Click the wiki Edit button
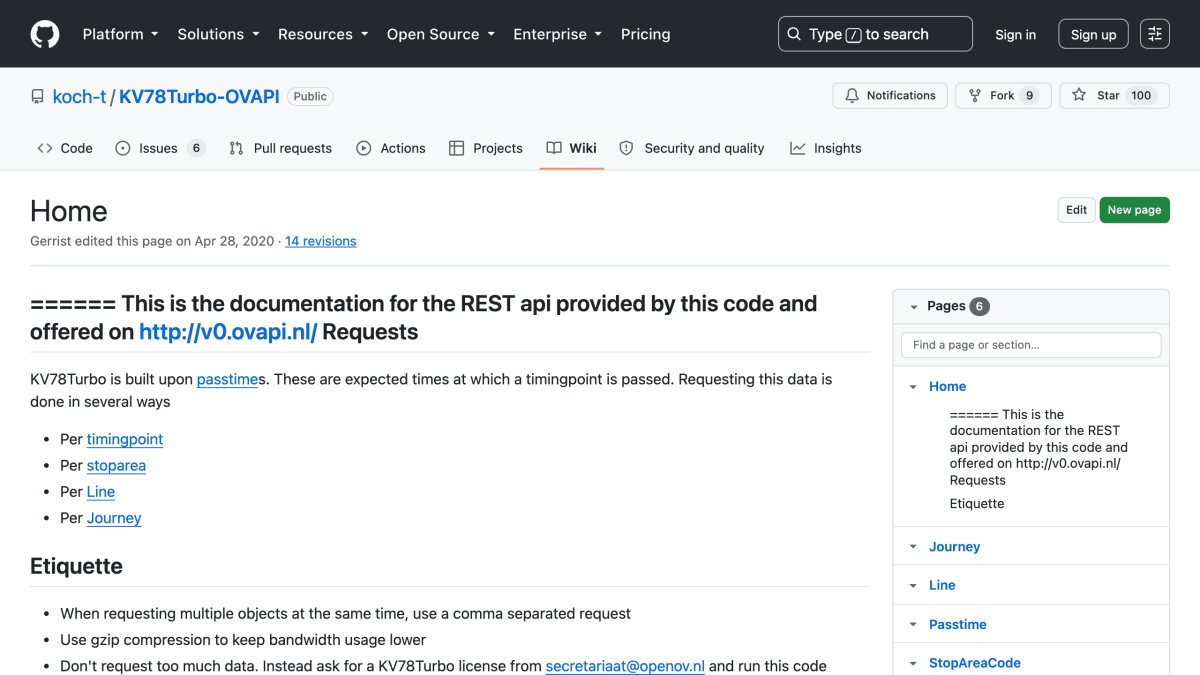The width and height of the screenshot is (1200, 675). point(1076,210)
